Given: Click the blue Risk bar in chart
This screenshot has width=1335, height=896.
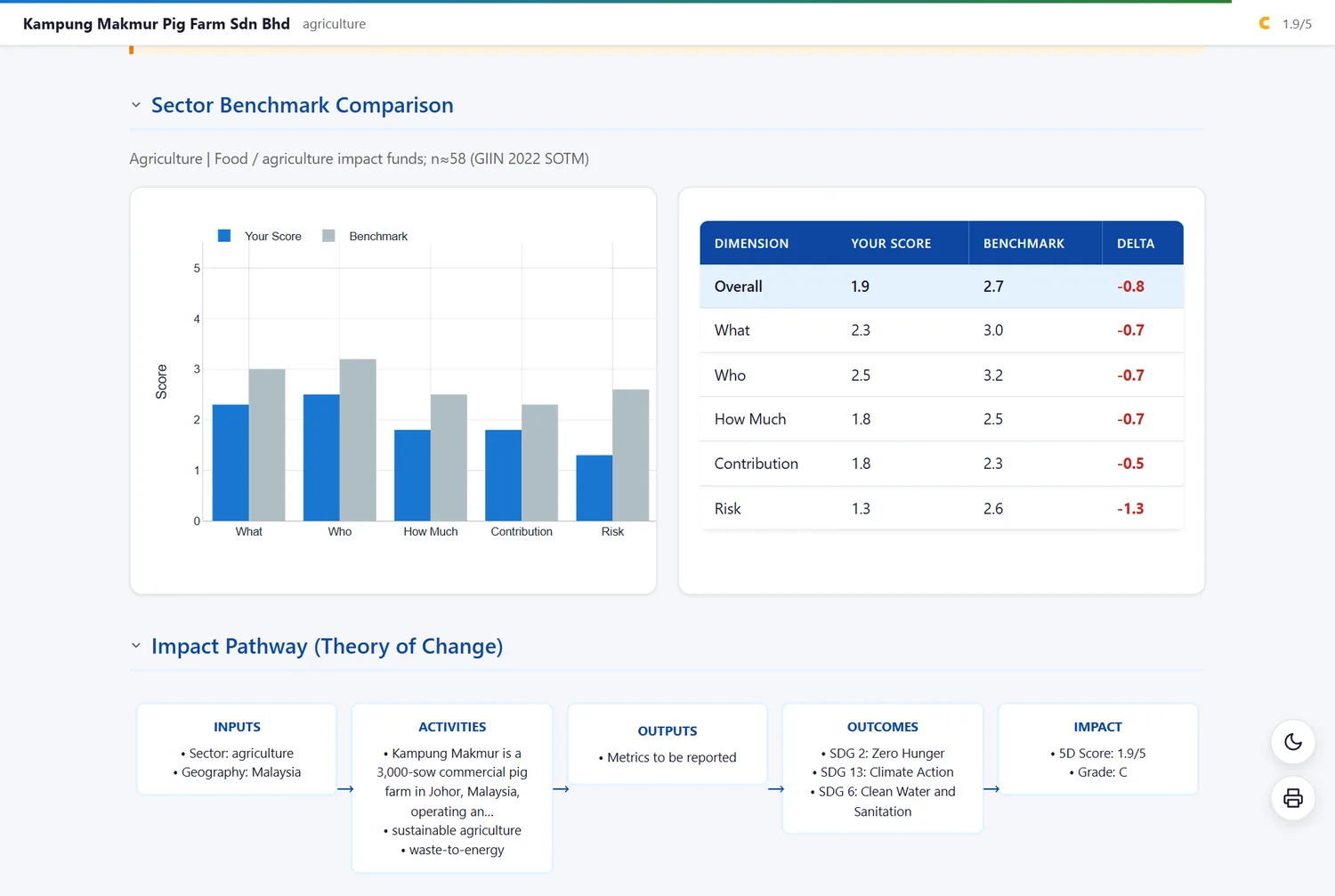Looking at the screenshot, I should 595,488.
